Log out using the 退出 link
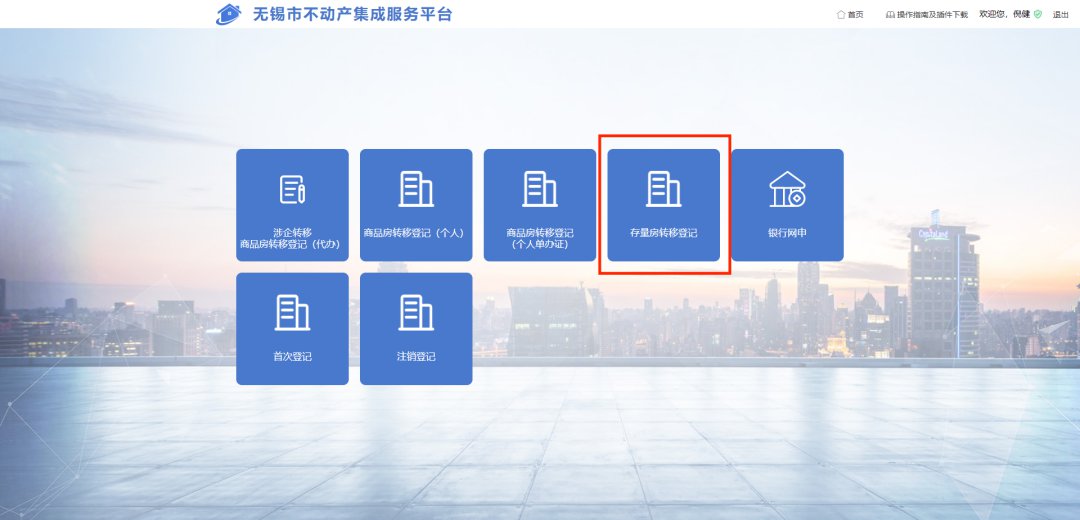1080x520 pixels. coord(1061,15)
